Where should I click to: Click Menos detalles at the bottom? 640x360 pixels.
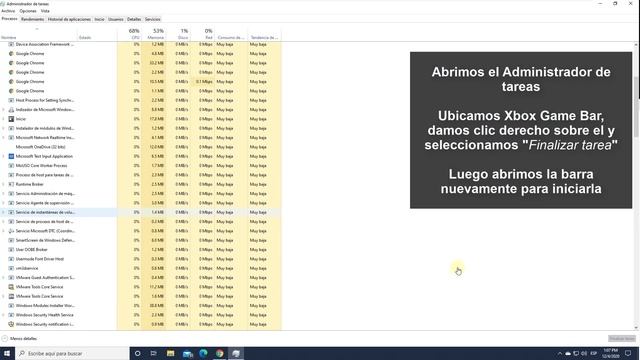click(20, 338)
